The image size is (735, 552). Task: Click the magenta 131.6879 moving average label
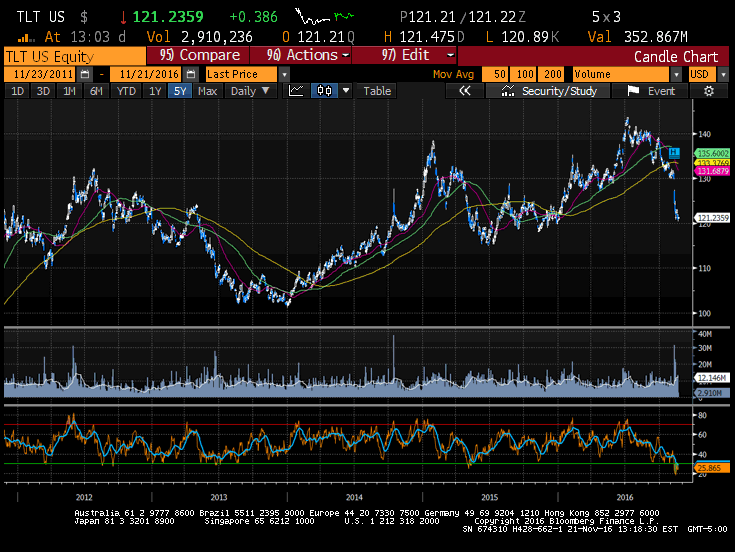713,171
